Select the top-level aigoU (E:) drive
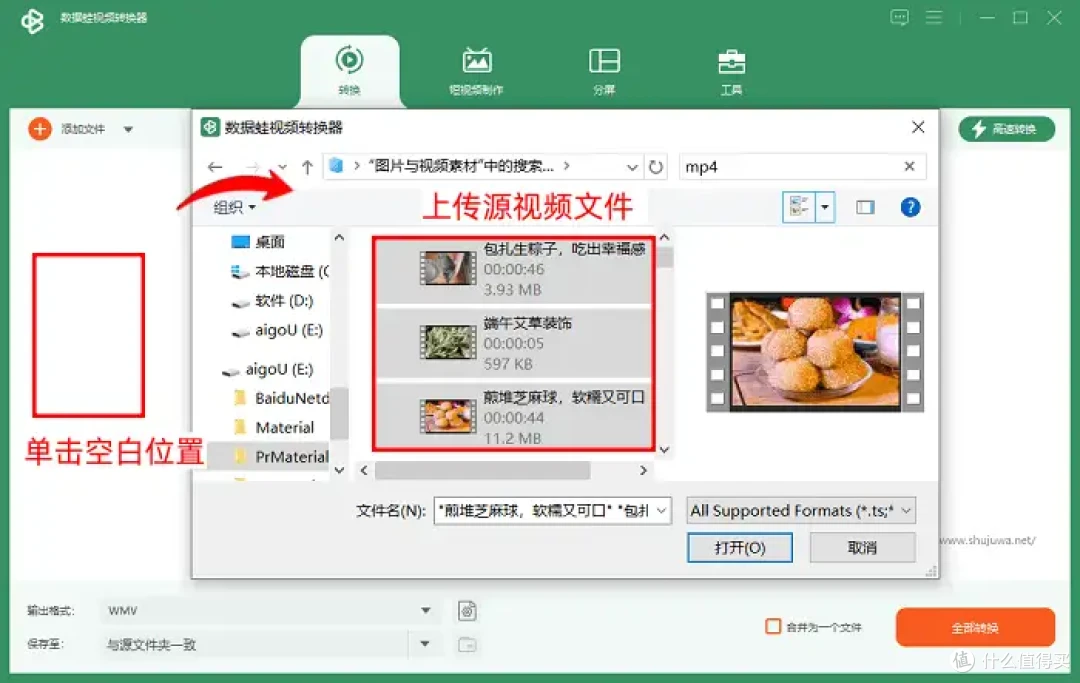This screenshot has height=683, width=1080. [267, 370]
